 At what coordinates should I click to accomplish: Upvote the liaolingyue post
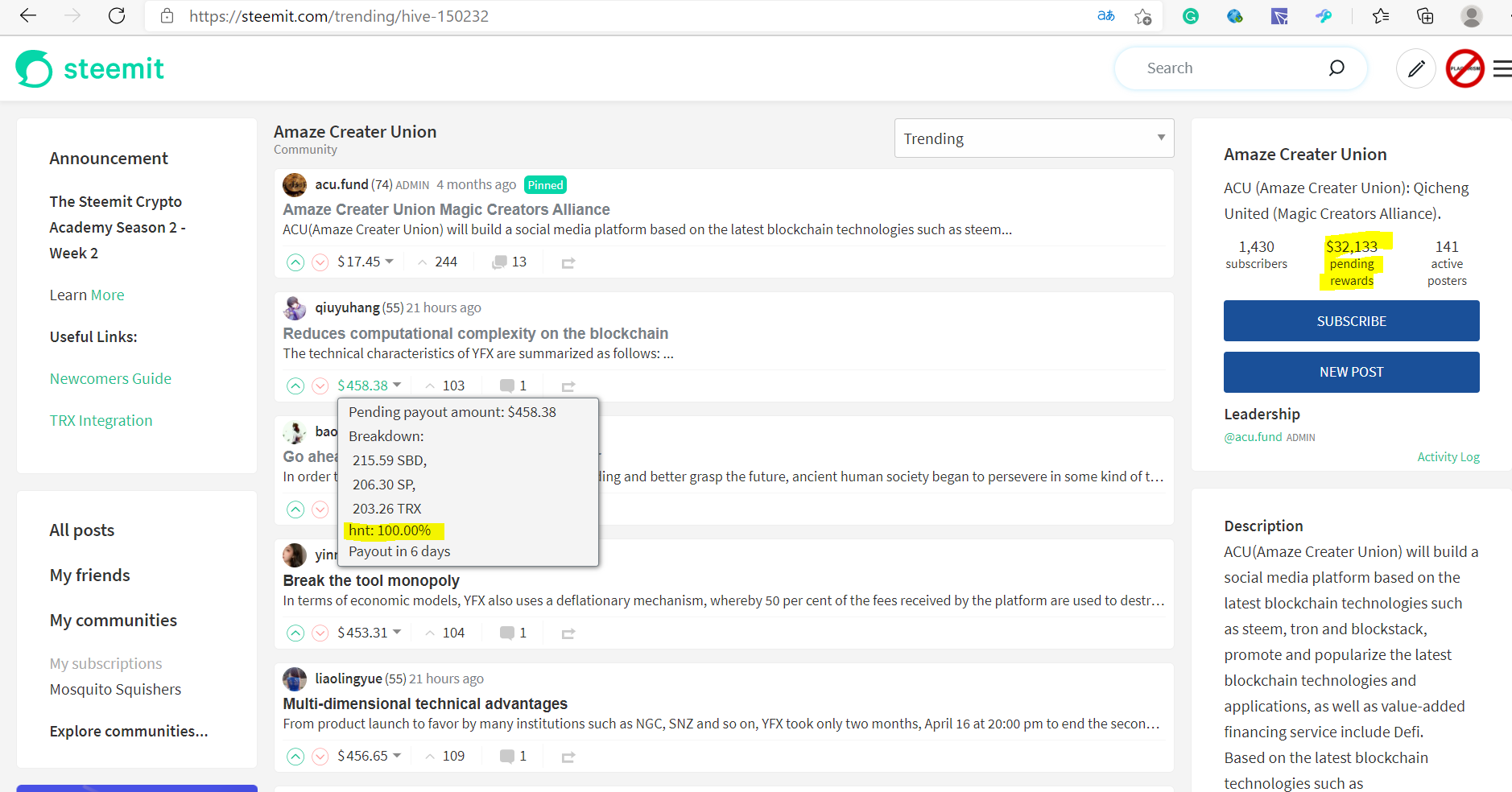pos(295,757)
